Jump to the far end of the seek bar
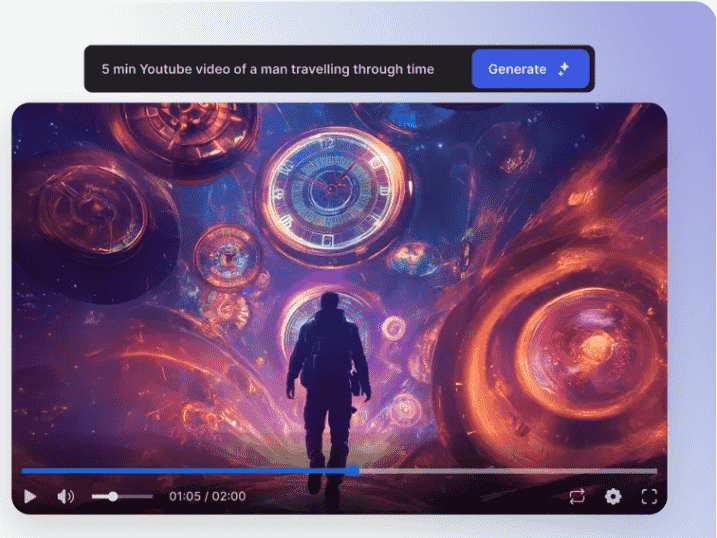The height and width of the screenshot is (538, 717). point(655,470)
